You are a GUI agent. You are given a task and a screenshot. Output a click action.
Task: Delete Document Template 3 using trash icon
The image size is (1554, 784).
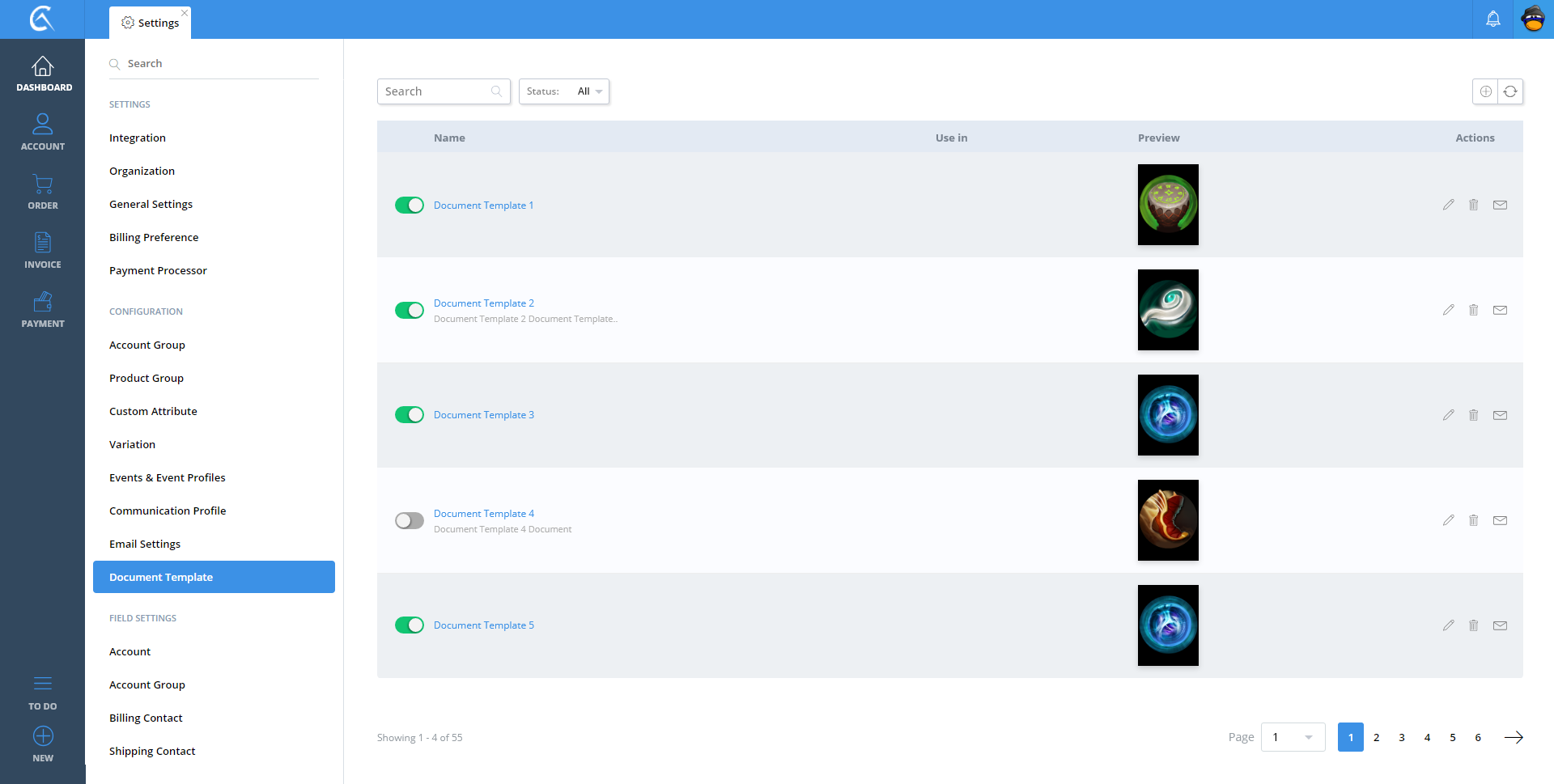point(1473,415)
